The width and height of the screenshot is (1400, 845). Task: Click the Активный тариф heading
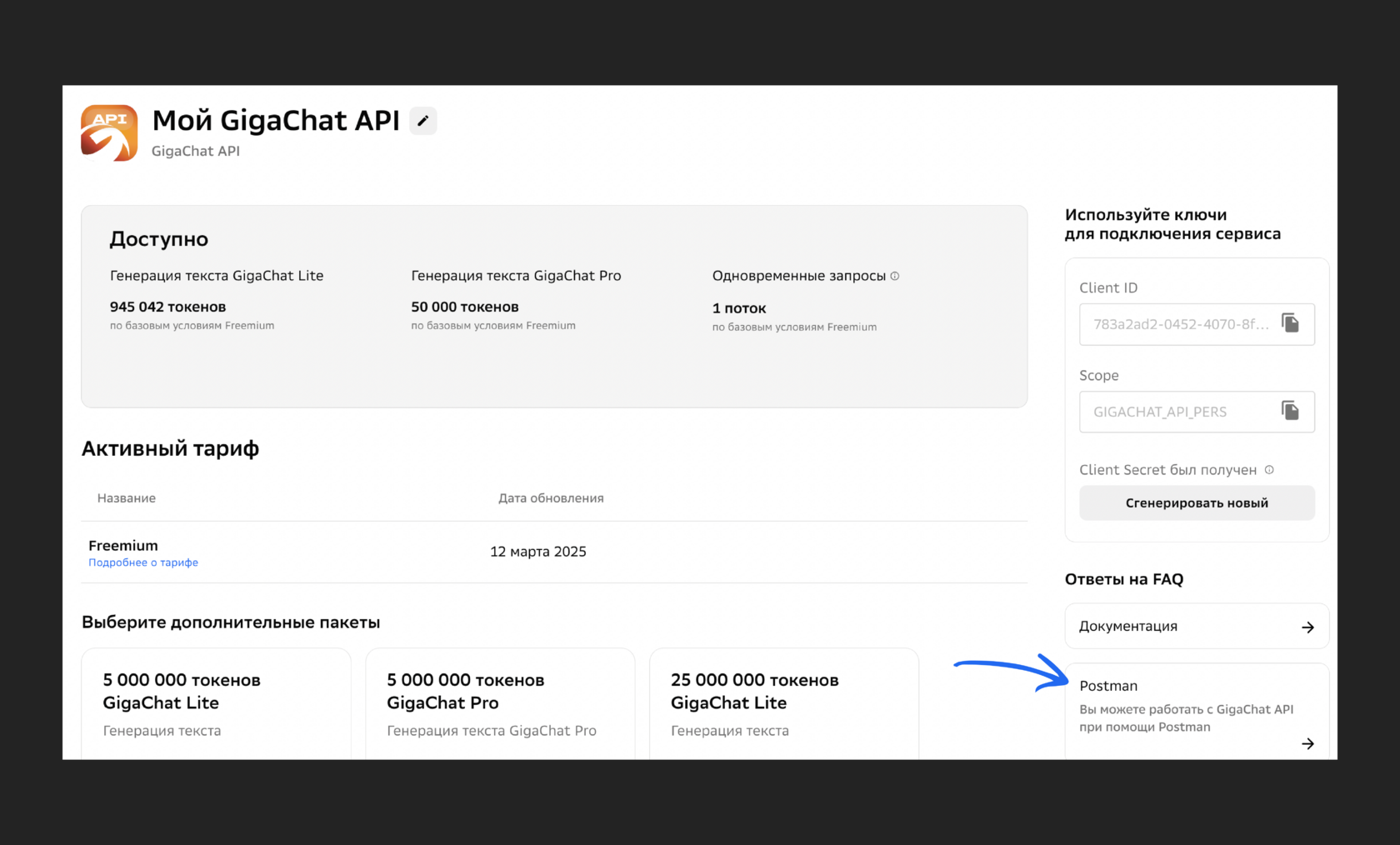point(170,448)
